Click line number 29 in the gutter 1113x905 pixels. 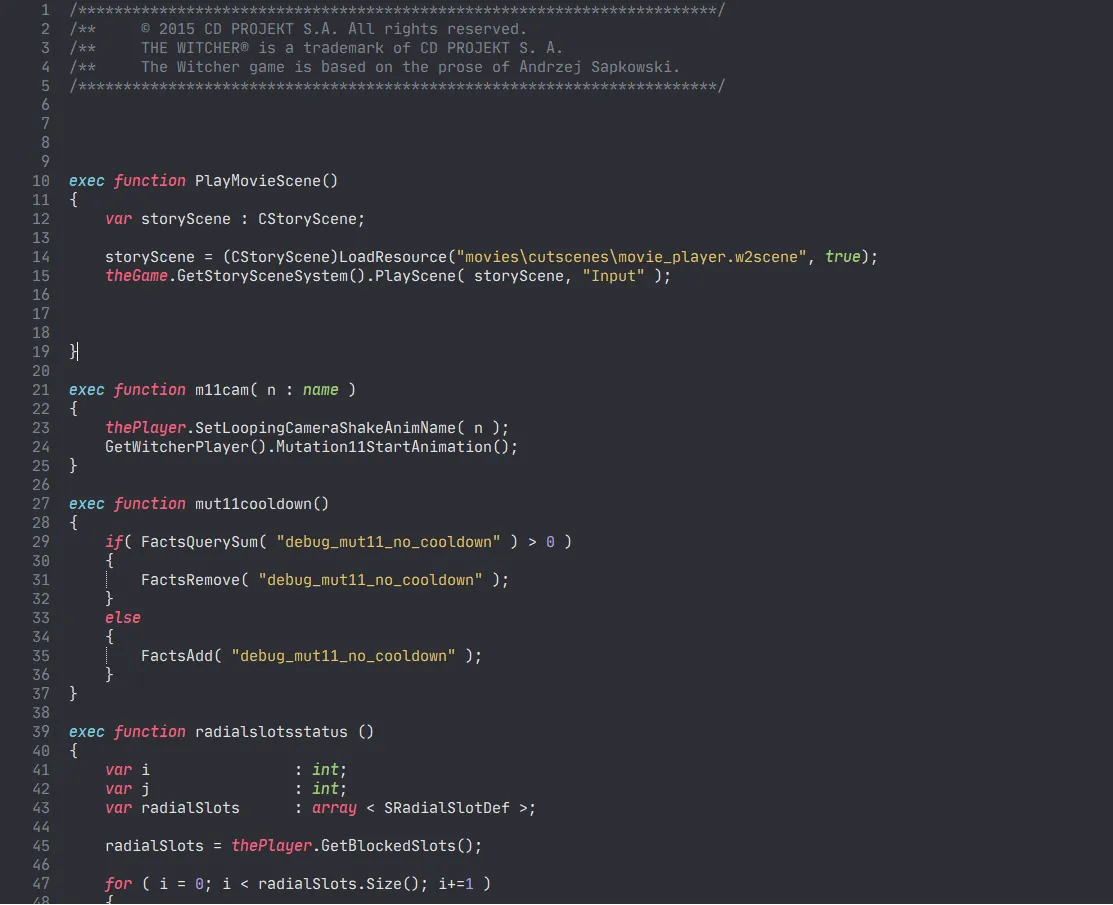pyautogui.click(x=41, y=541)
